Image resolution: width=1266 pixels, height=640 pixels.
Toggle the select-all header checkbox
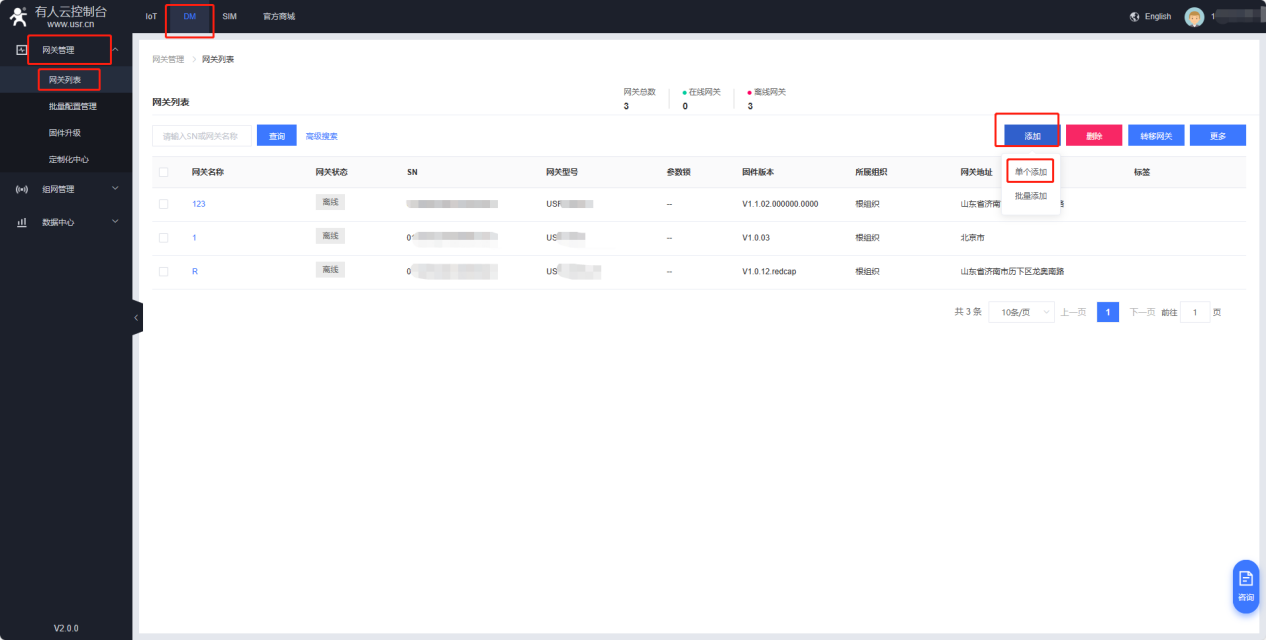(x=164, y=172)
